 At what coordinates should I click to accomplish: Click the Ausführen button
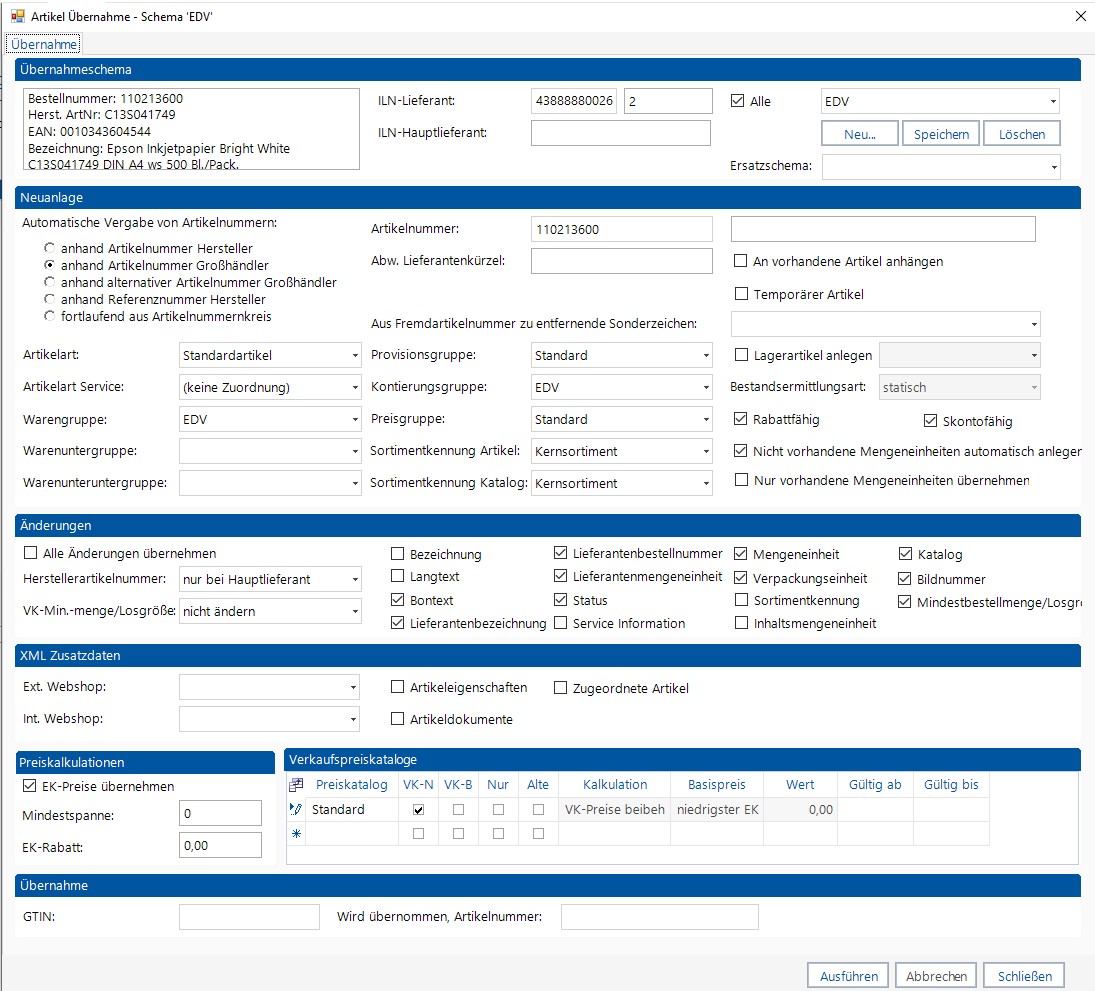[x=848, y=976]
